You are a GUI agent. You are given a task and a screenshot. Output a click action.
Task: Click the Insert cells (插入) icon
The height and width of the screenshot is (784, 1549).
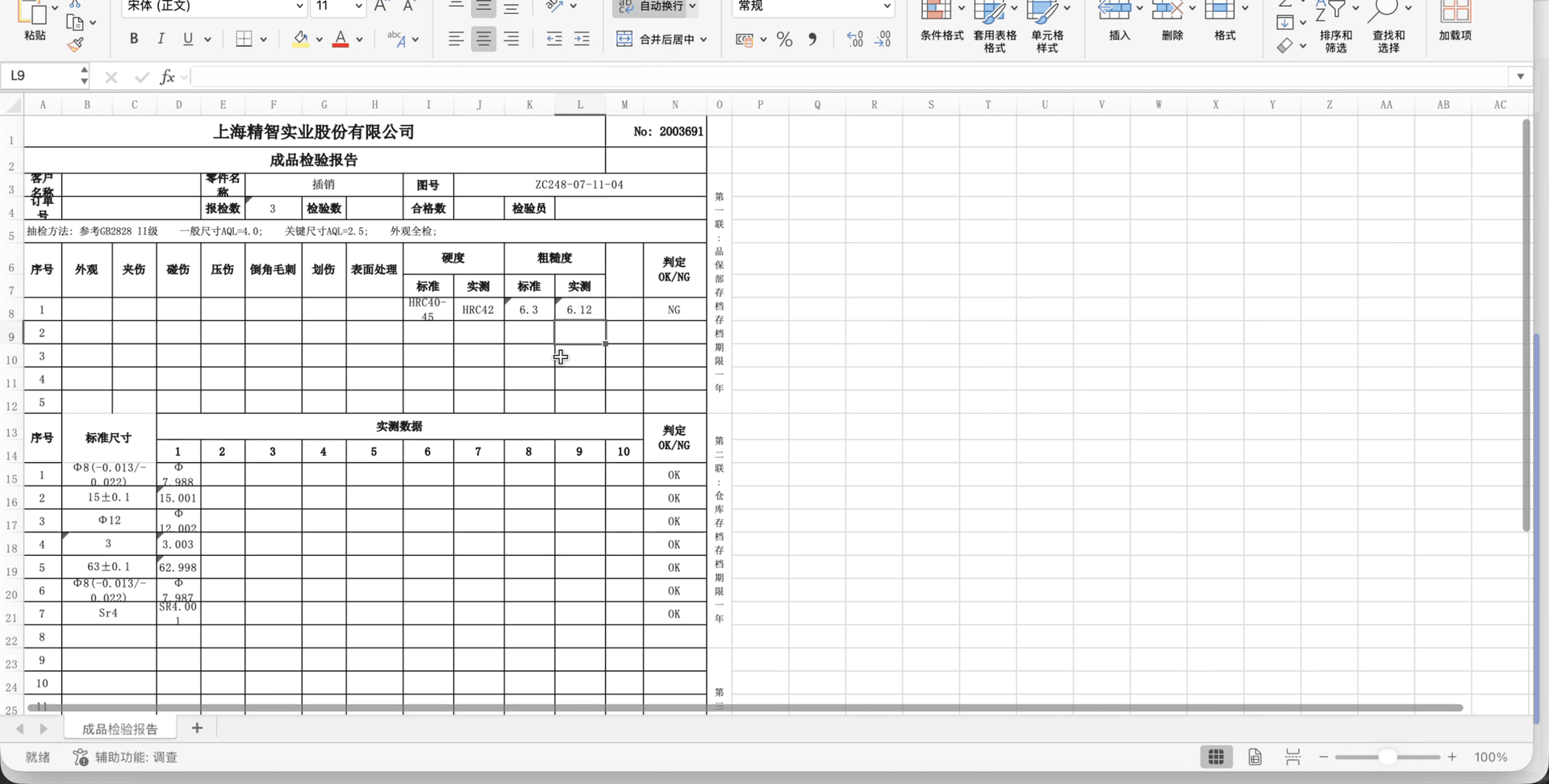click(x=1115, y=10)
